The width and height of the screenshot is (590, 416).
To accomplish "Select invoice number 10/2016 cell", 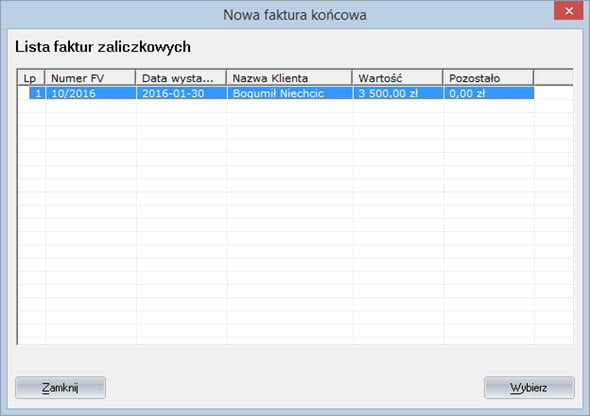I will [x=91, y=93].
